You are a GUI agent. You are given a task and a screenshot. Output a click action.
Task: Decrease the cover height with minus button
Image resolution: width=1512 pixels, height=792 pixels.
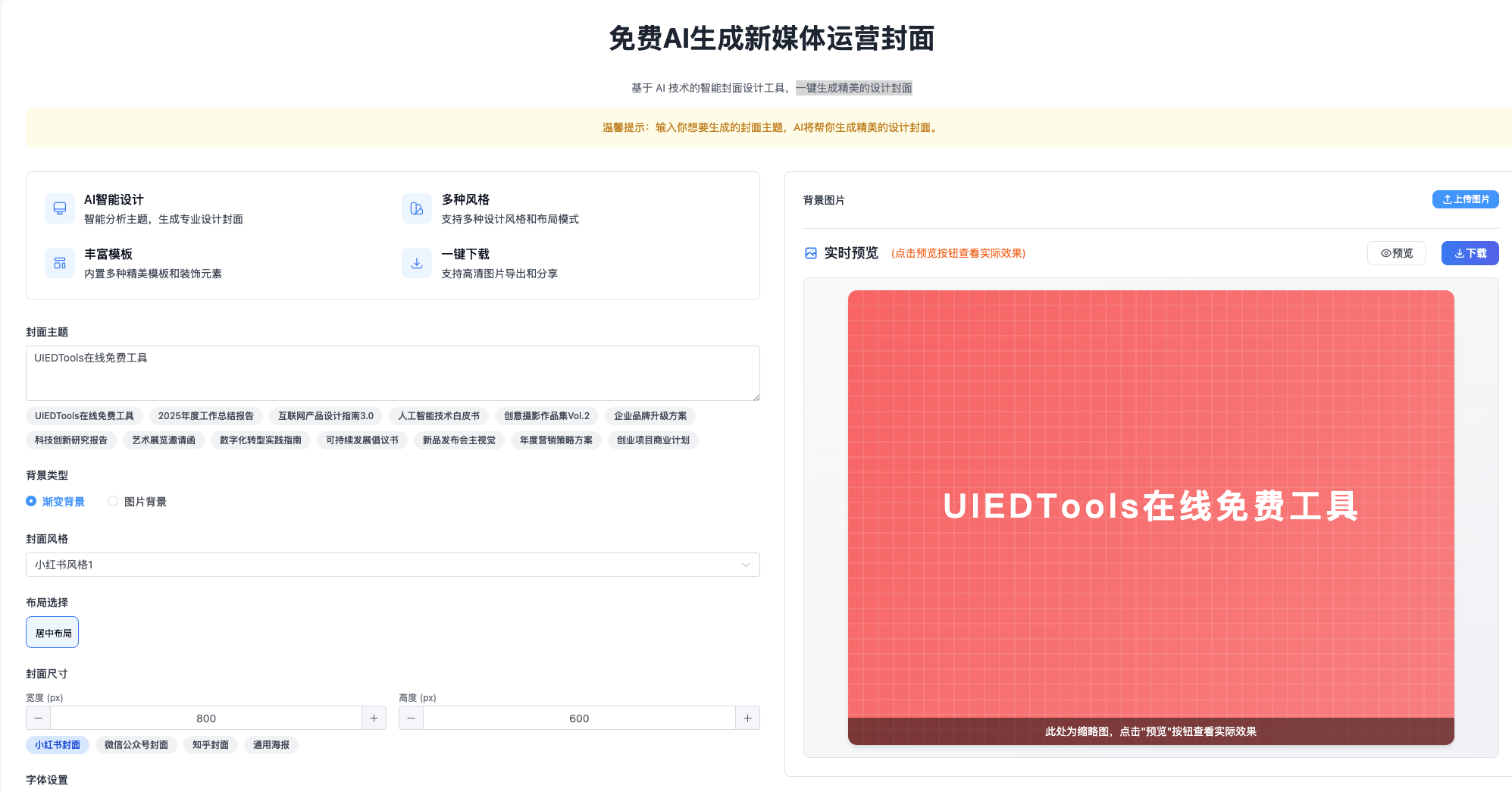tap(411, 718)
